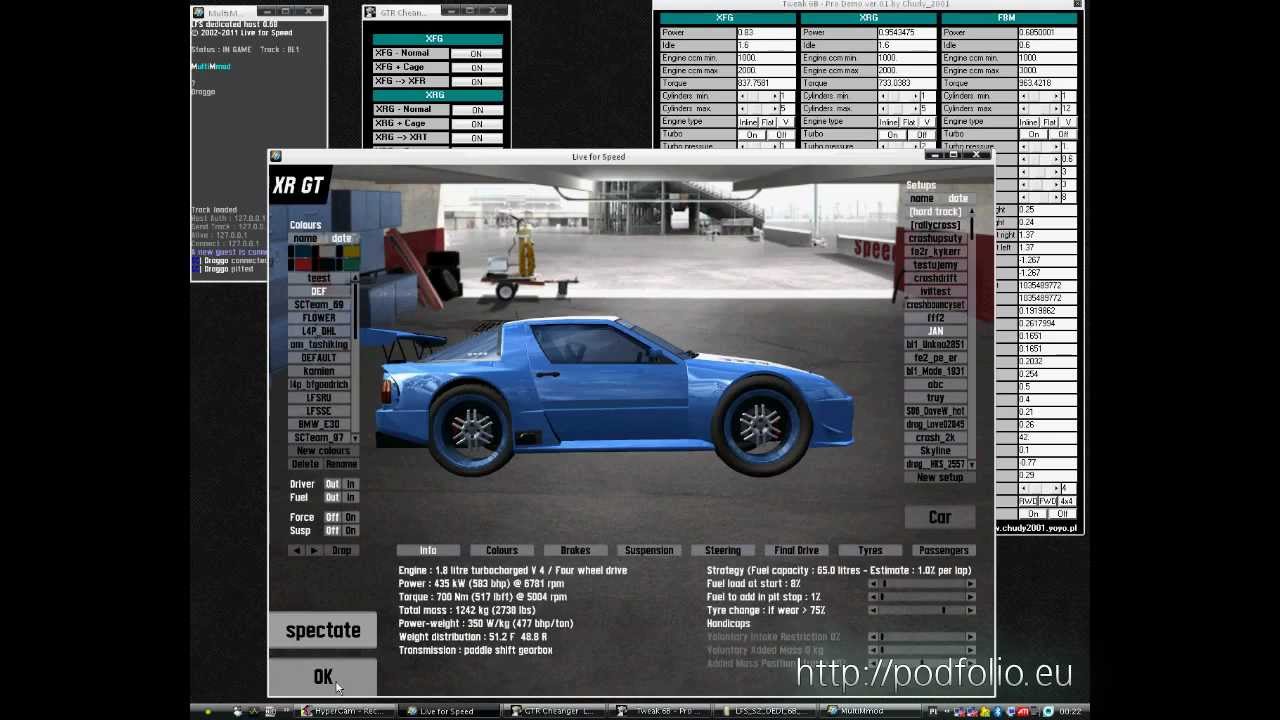The height and width of the screenshot is (720, 1280).
Task: Select the [rallycross] setup
Action: coord(935,225)
